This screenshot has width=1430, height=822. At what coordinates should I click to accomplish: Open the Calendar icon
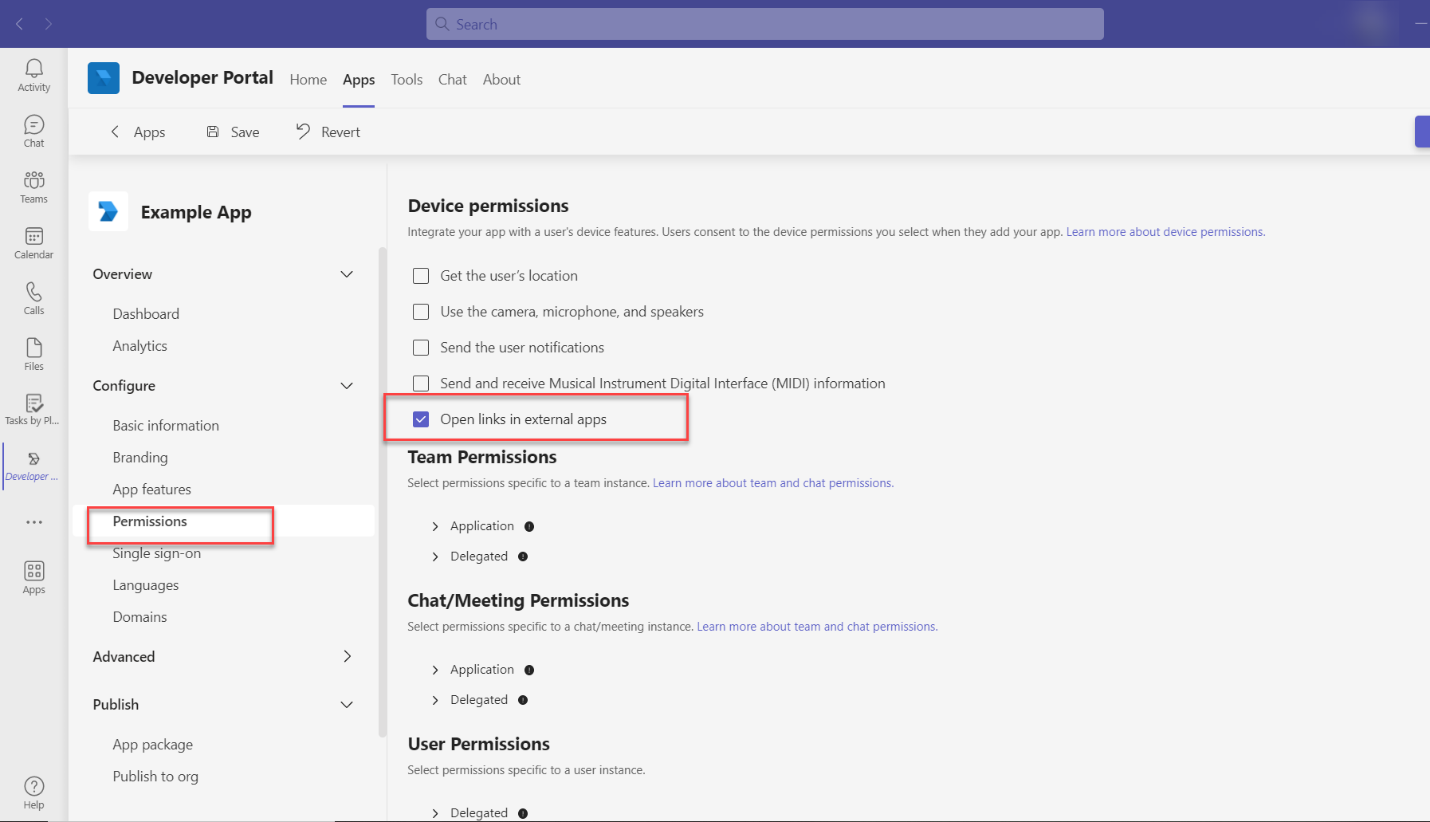pyautogui.click(x=34, y=243)
